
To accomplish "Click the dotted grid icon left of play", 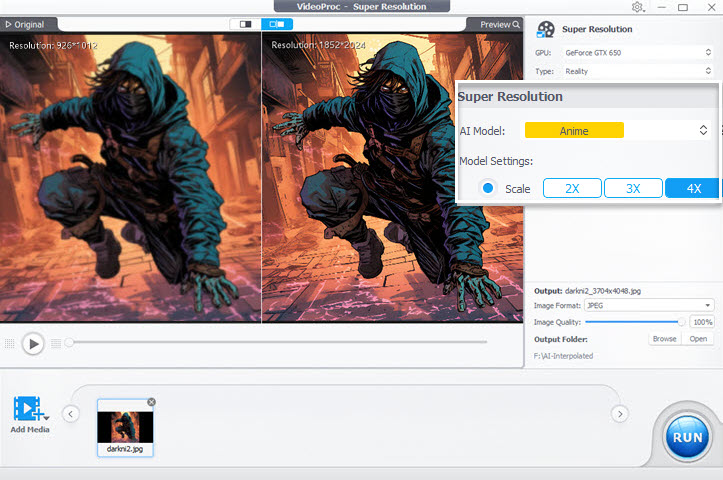I will tap(10, 344).
